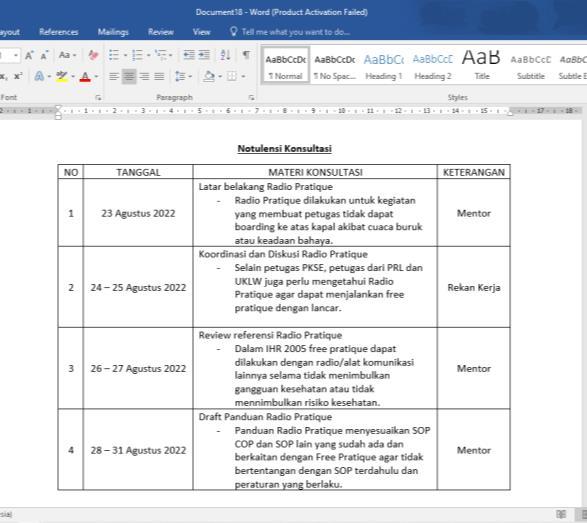Click the 'Rekan Kerja' cell
The height and width of the screenshot is (523, 587).
[x=474, y=288]
